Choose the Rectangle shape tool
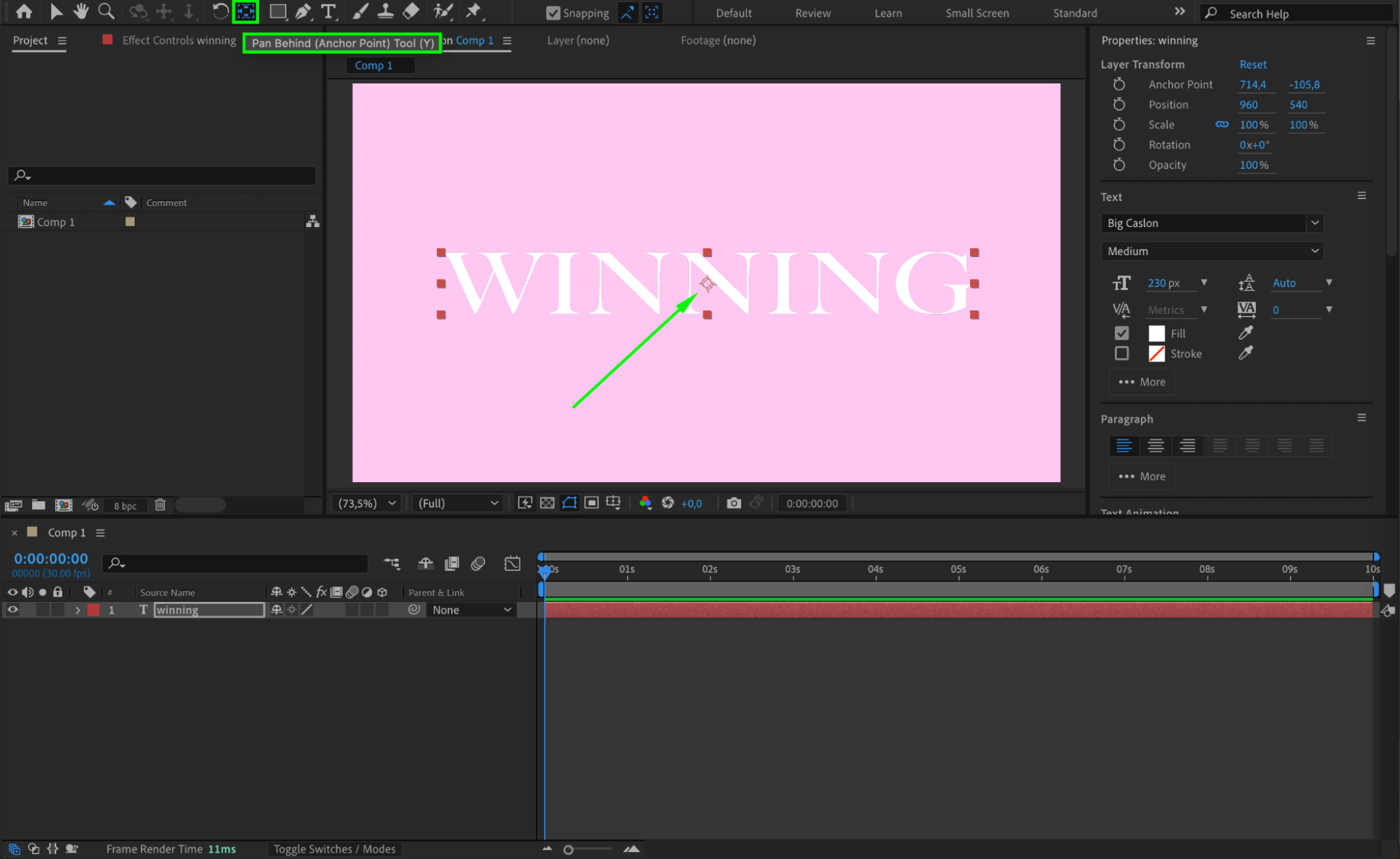 278,11
